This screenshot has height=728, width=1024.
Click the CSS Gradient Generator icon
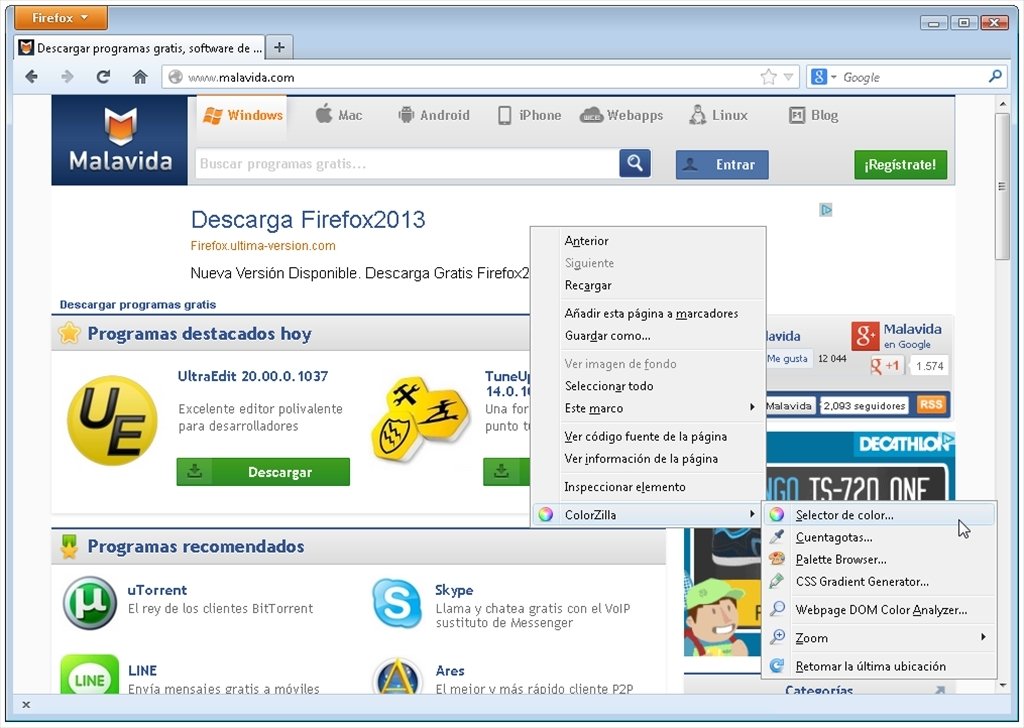776,581
